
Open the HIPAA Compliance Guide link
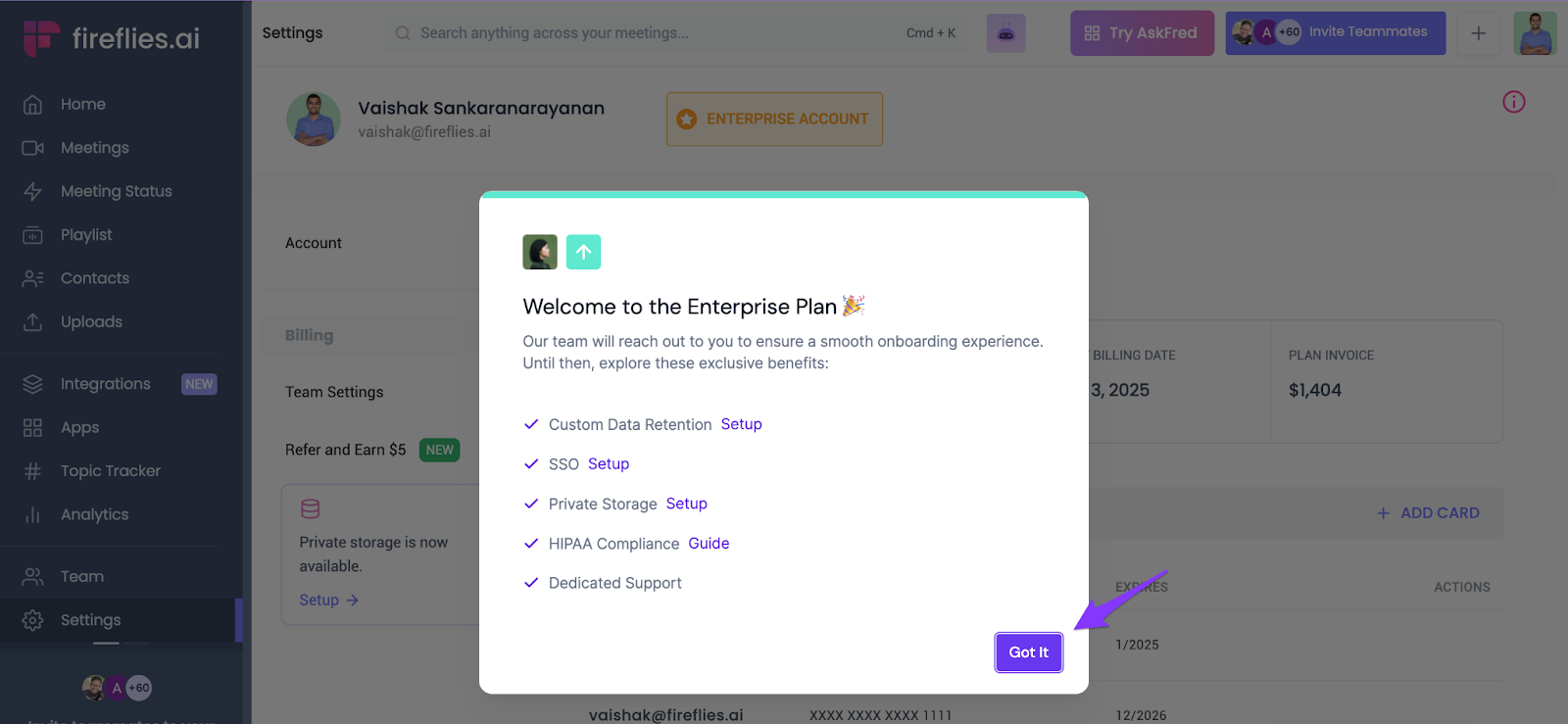709,544
